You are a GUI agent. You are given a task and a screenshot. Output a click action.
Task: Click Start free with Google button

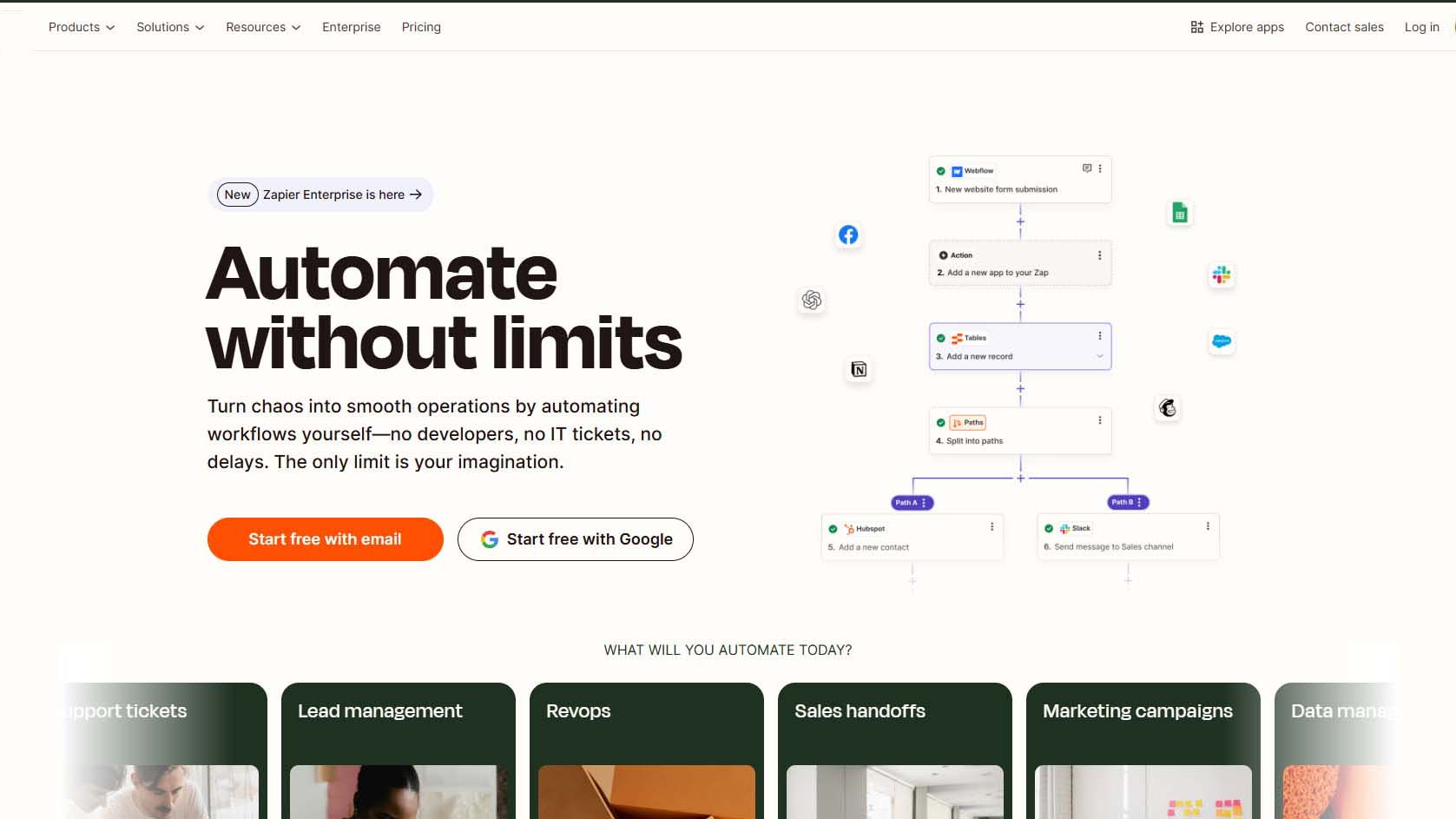(576, 539)
